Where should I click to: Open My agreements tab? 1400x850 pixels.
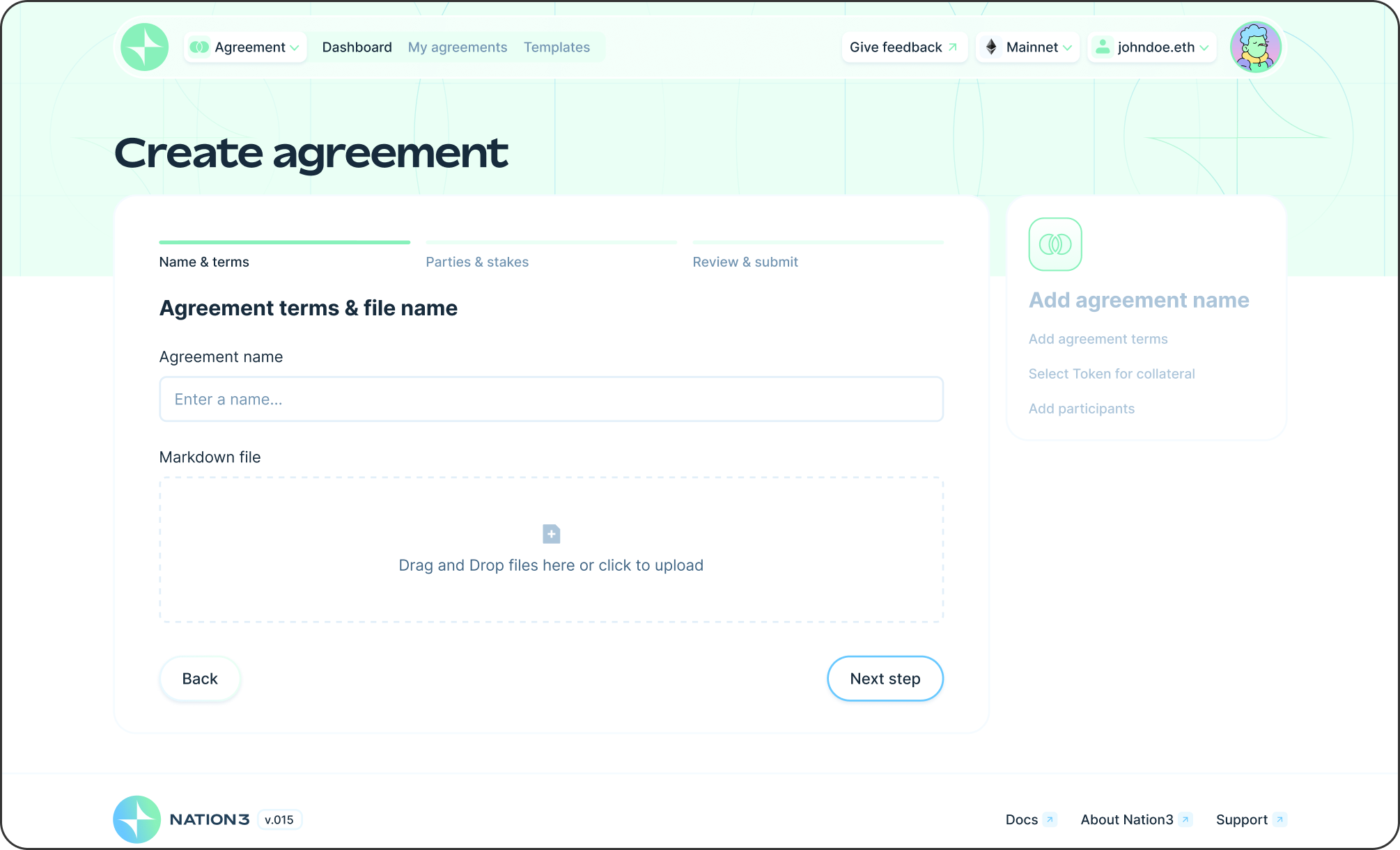458,47
